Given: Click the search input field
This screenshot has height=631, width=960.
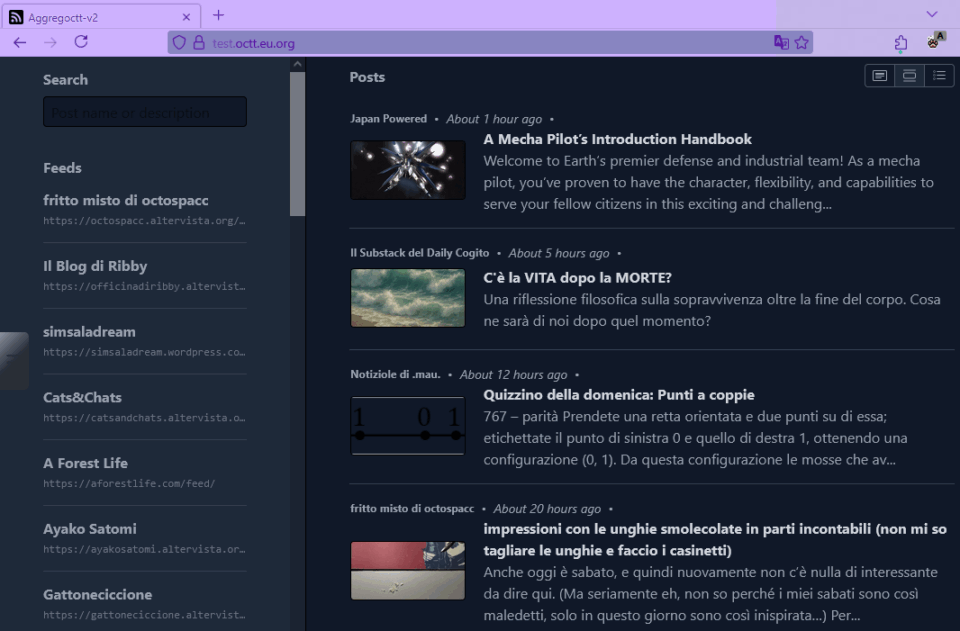Looking at the screenshot, I should click(x=145, y=112).
